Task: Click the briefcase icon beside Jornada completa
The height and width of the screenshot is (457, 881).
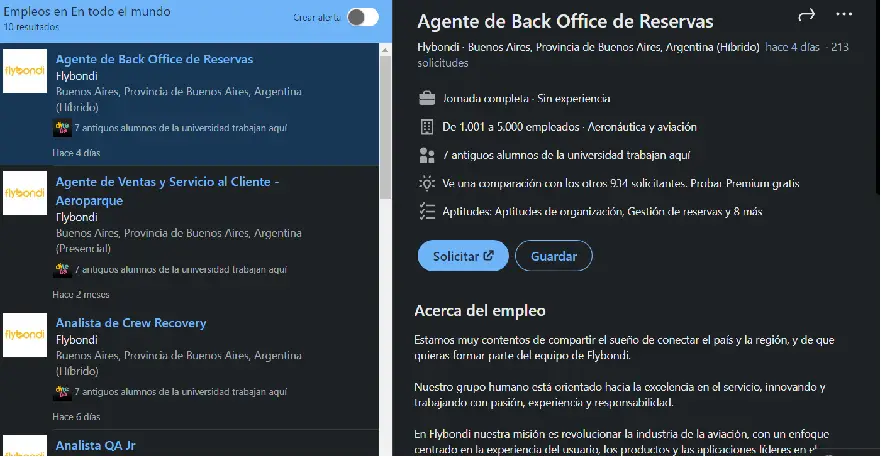Action: 427,98
